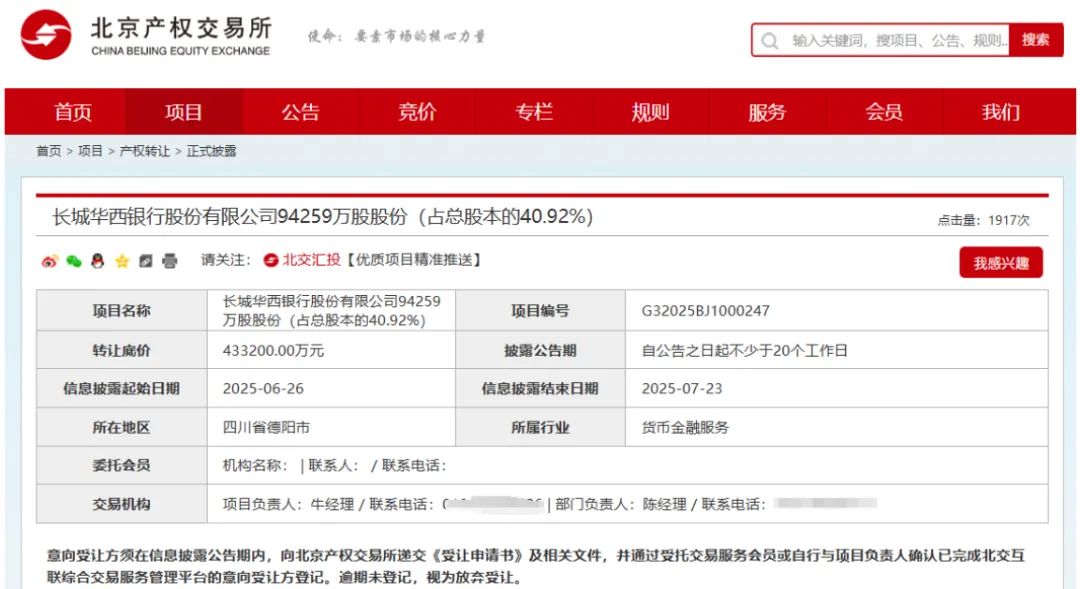Select the price 433200.00万元
Screen dimensions: 1080x589
tap(273, 351)
